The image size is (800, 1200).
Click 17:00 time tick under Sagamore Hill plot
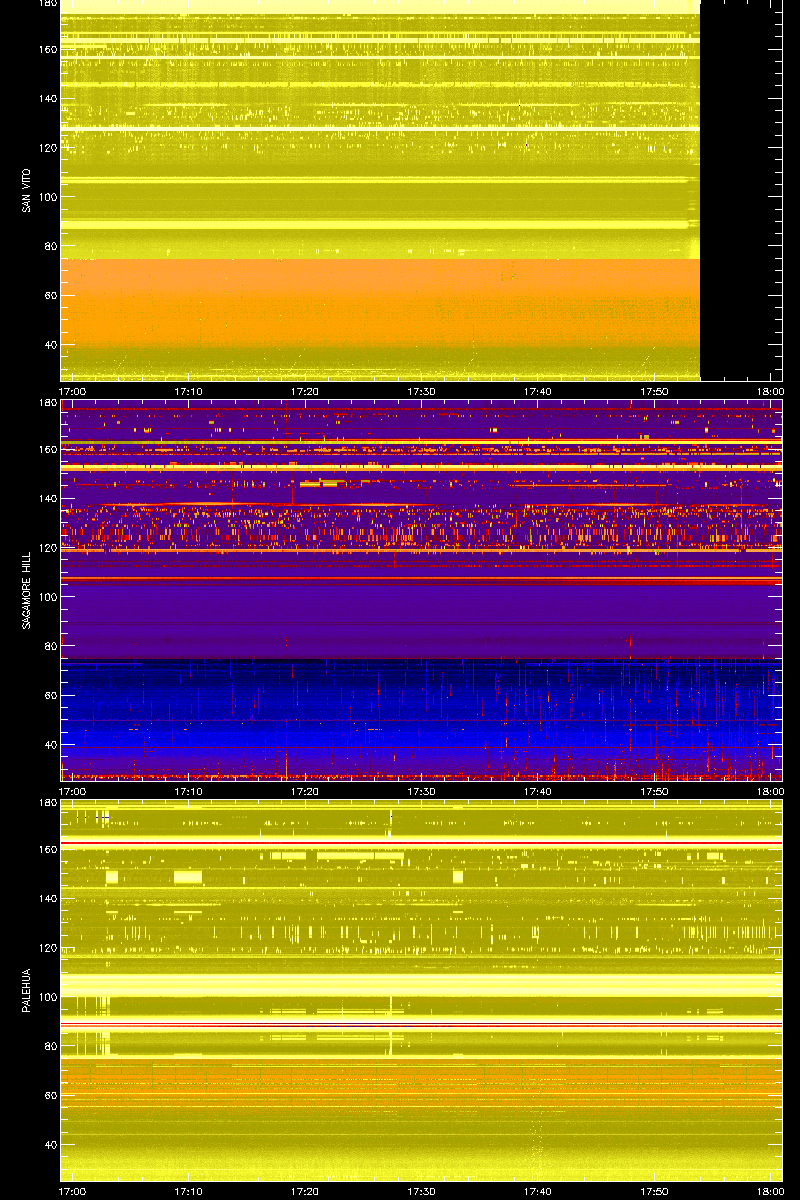[x=72, y=791]
